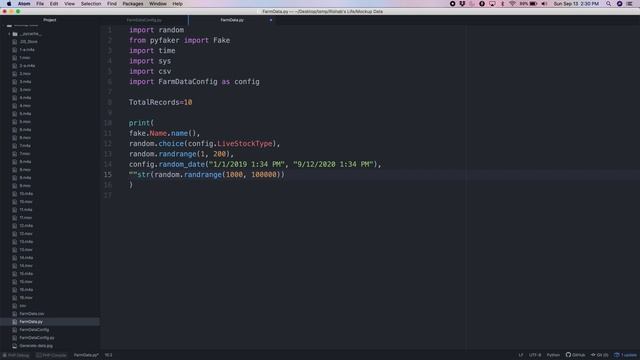Open the Packages menu
The image size is (640, 360).
(x=133, y=4)
